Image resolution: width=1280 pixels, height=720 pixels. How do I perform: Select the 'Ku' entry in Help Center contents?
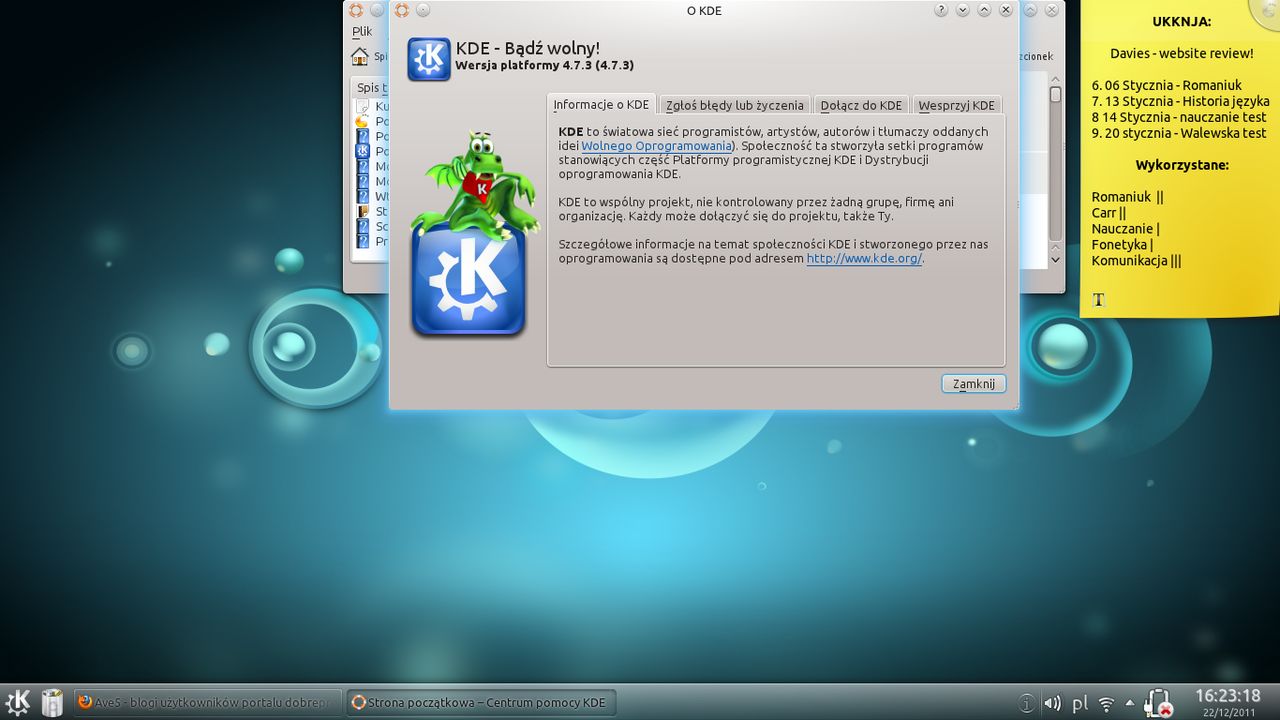coord(372,106)
